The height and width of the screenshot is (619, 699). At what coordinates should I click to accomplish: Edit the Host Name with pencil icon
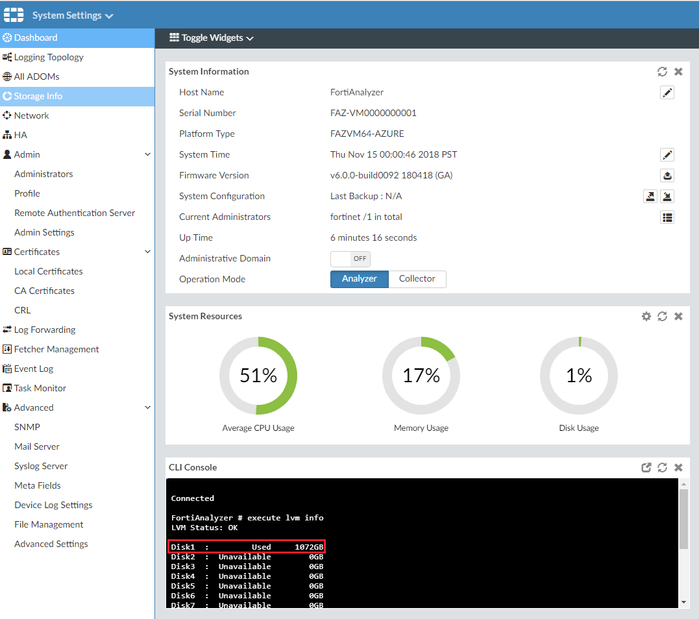[667, 92]
